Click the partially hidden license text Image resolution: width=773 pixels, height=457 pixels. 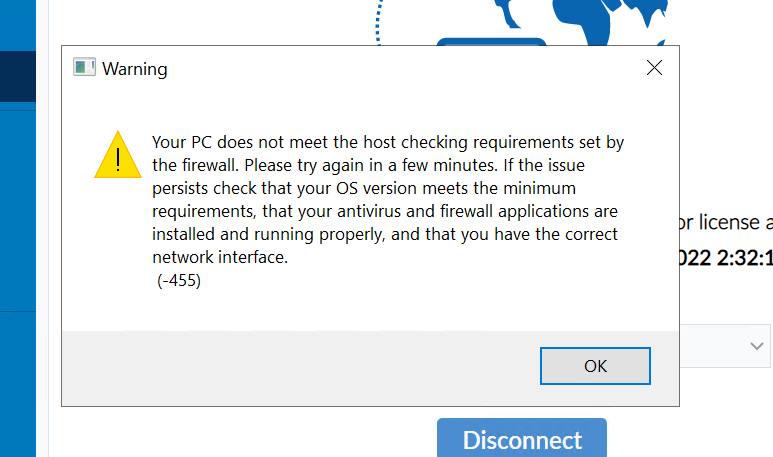pyautogui.click(x=725, y=221)
